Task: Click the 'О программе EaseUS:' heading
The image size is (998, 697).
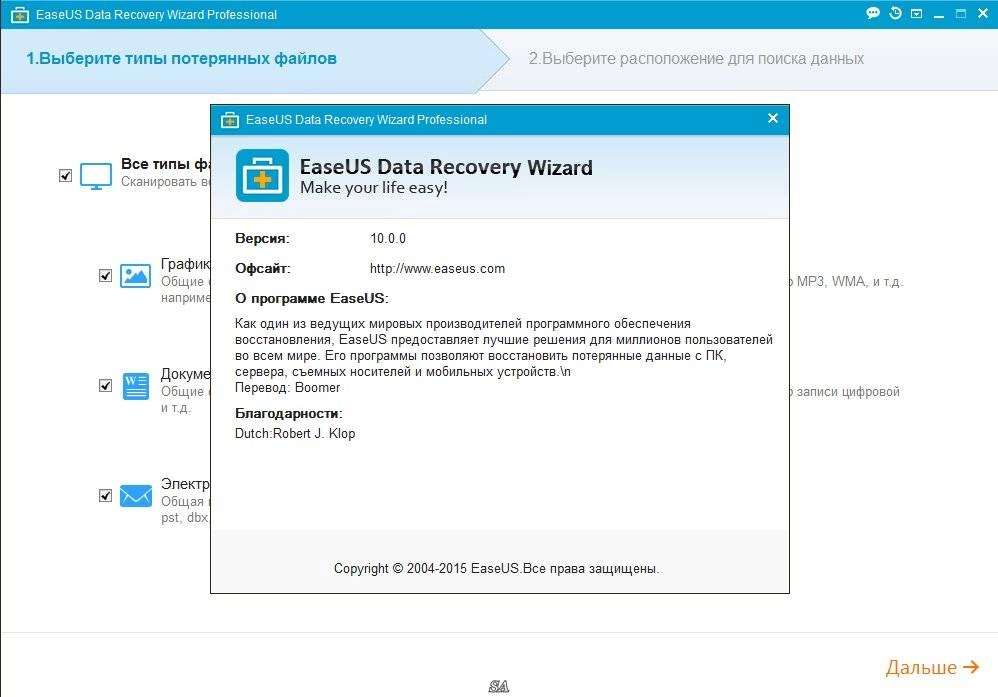Action: pos(311,299)
